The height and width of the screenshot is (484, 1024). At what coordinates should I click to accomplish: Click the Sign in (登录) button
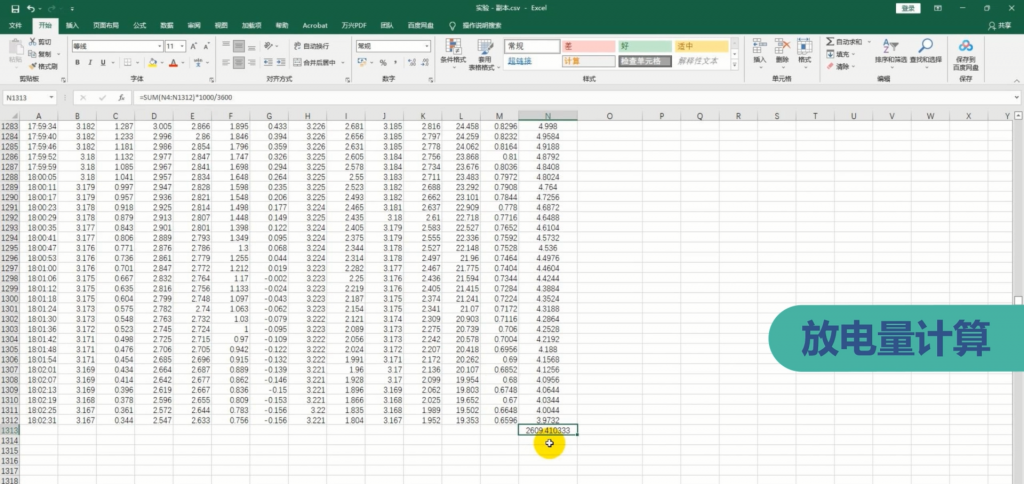pyautogui.click(x=908, y=8)
